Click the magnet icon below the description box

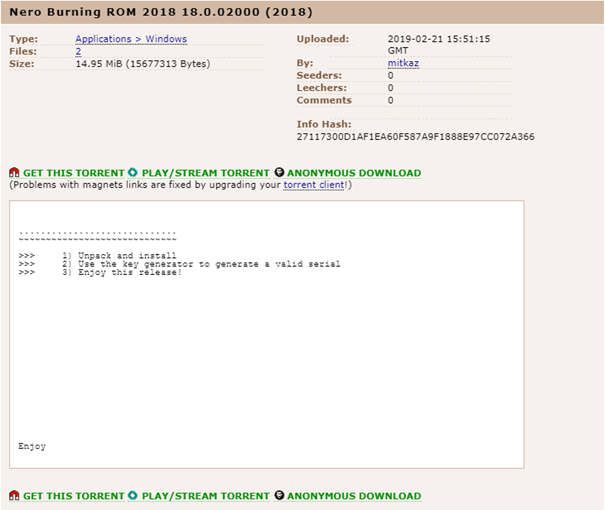point(14,496)
